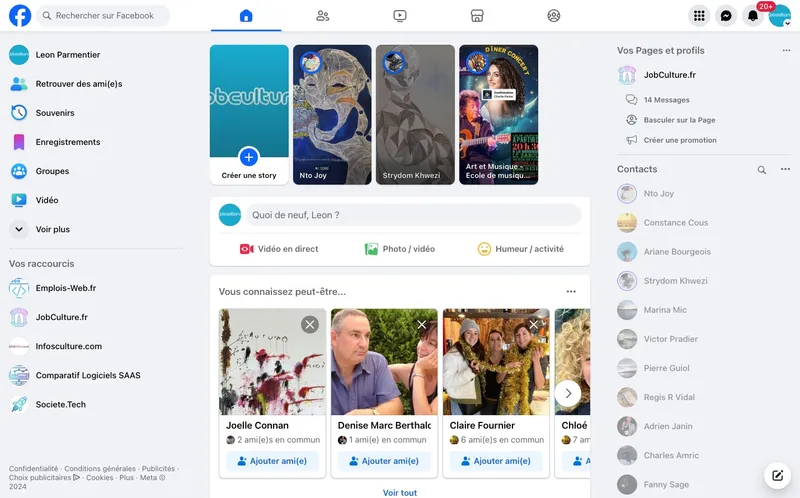Open Contacts options three-dot menu
The image size is (800, 498).
click(x=785, y=170)
